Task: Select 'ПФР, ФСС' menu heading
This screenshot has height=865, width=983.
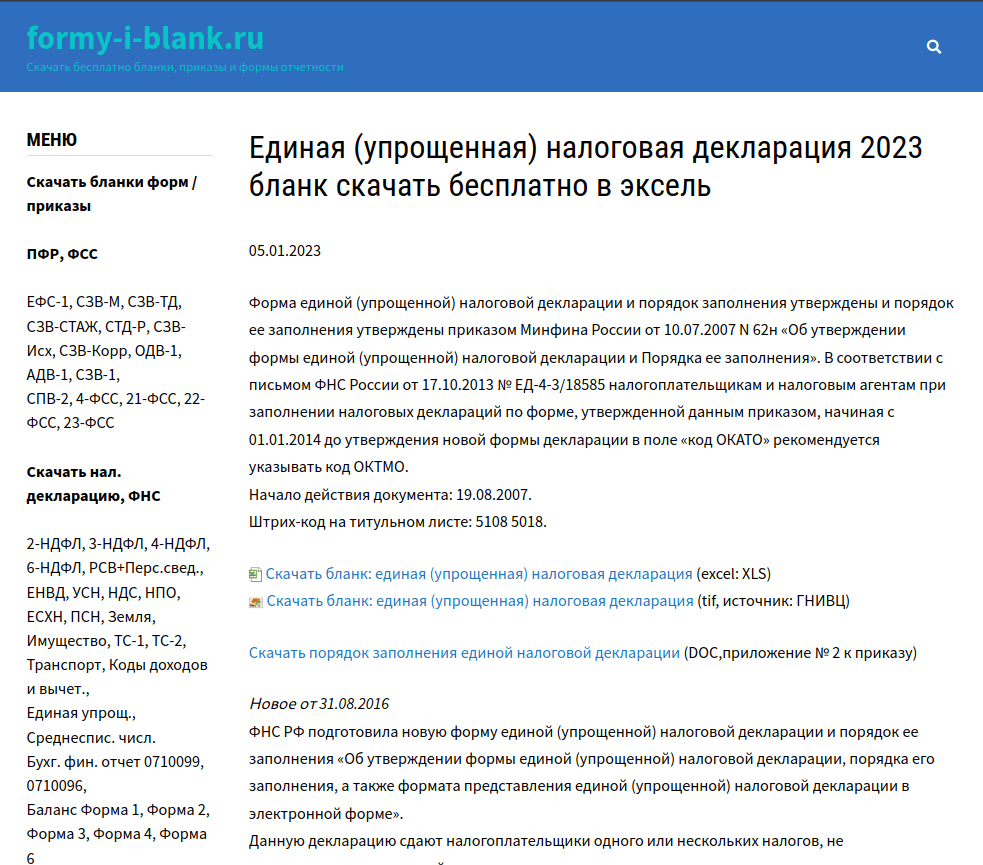Action: [62, 254]
